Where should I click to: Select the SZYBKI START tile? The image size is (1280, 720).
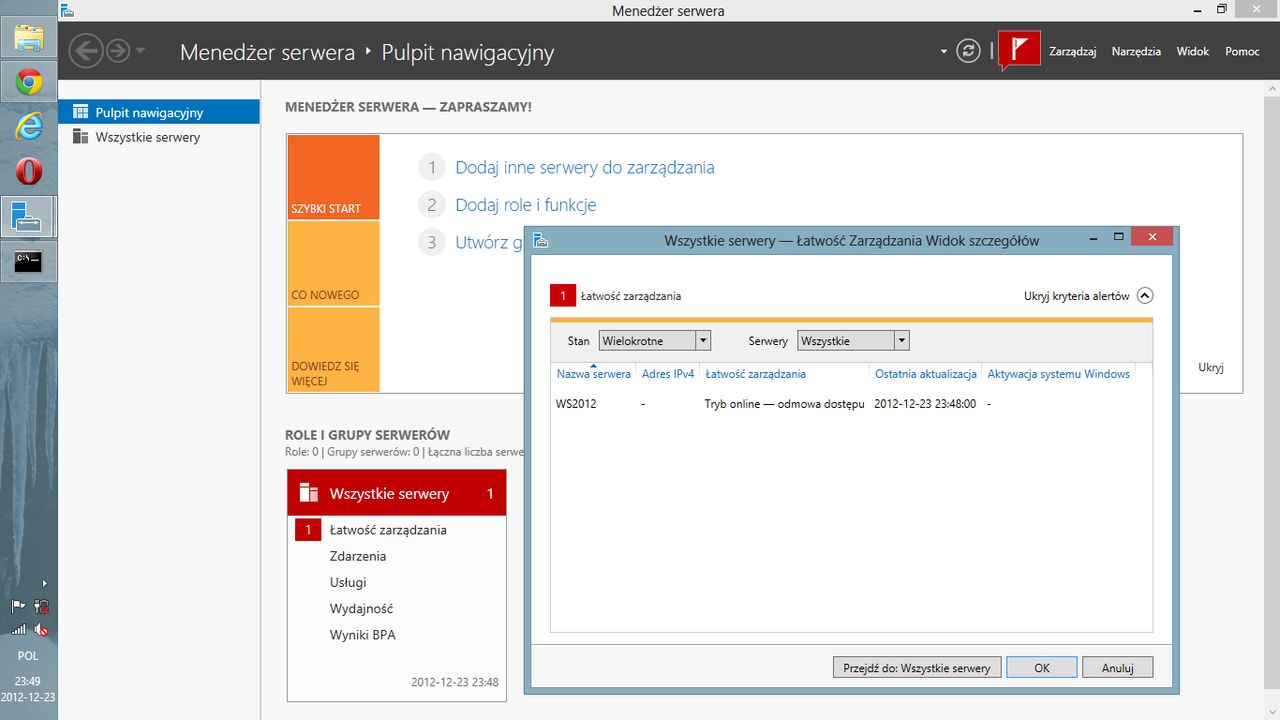pyautogui.click(x=333, y=177)
